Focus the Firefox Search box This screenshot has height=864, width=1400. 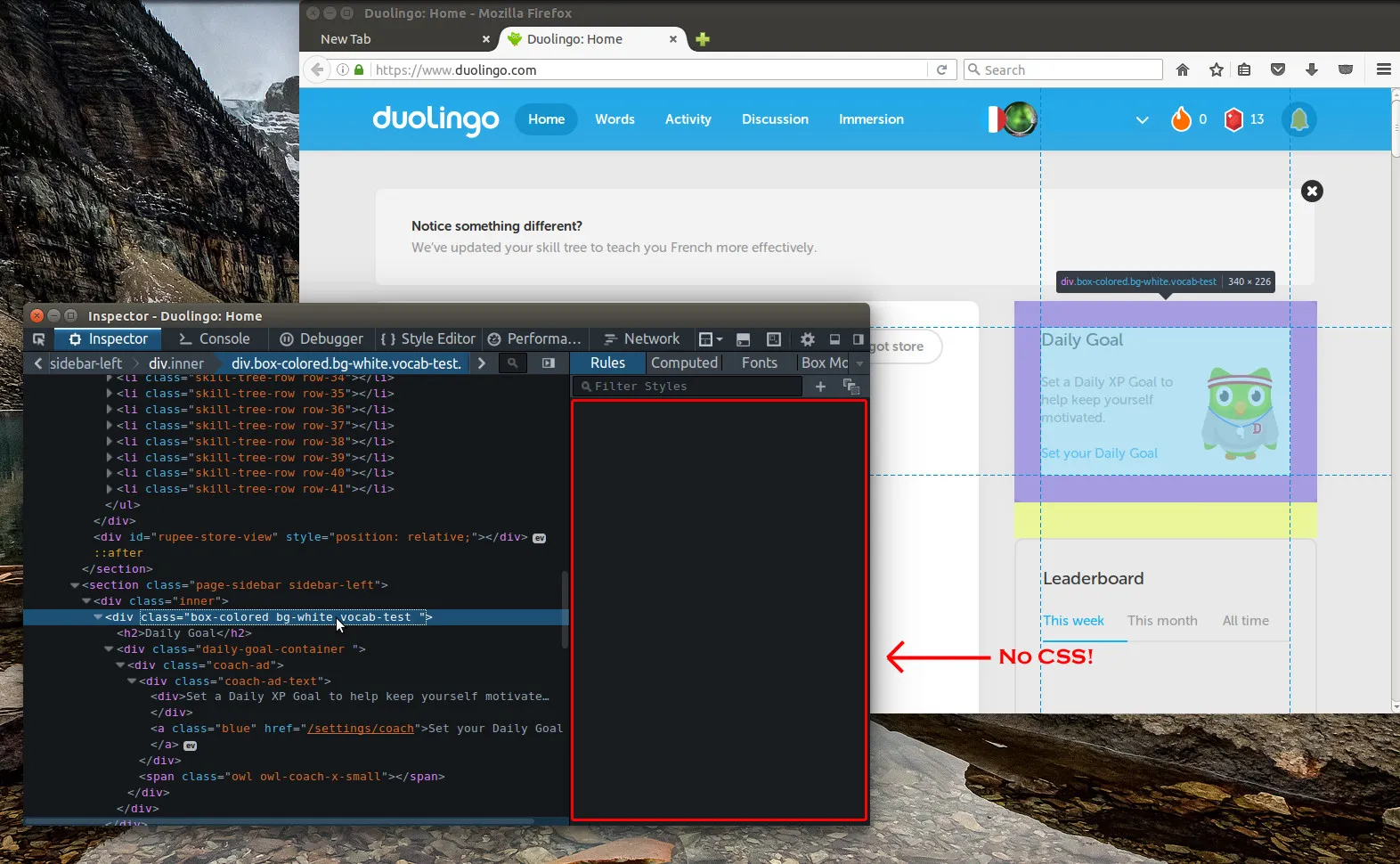[1063, 69]
